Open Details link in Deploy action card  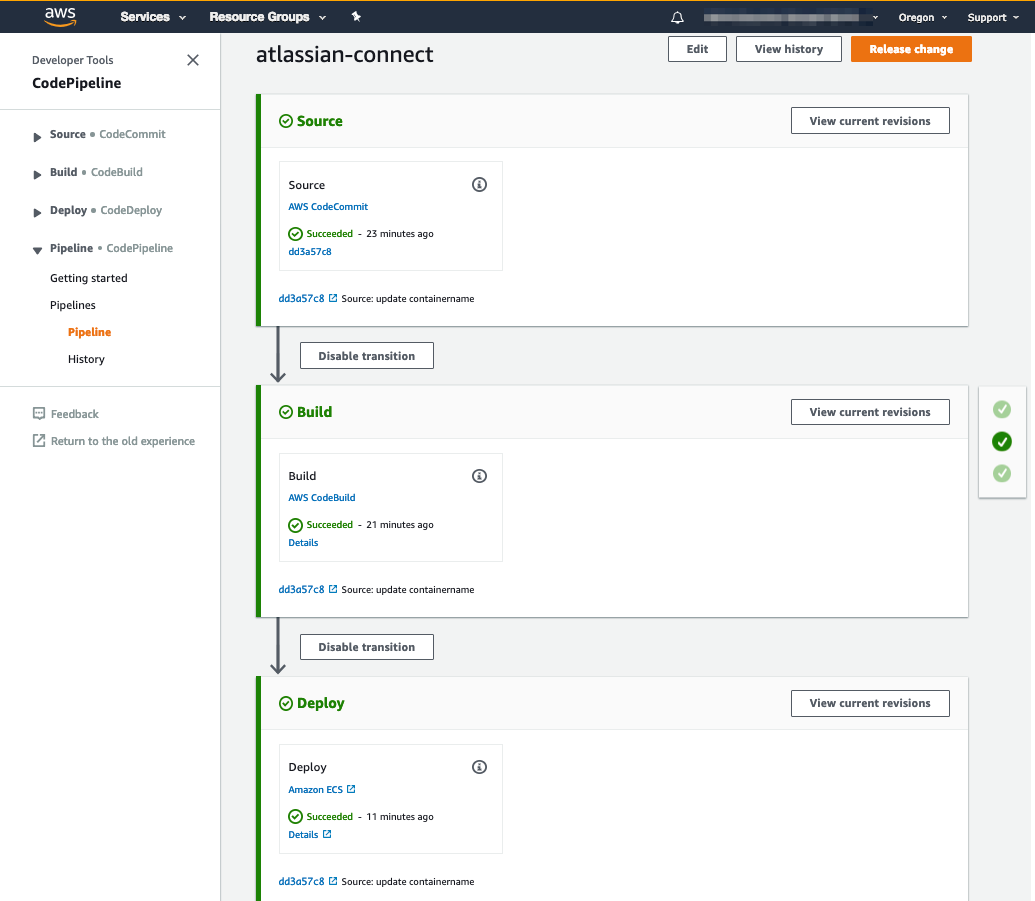click(310, 834)
